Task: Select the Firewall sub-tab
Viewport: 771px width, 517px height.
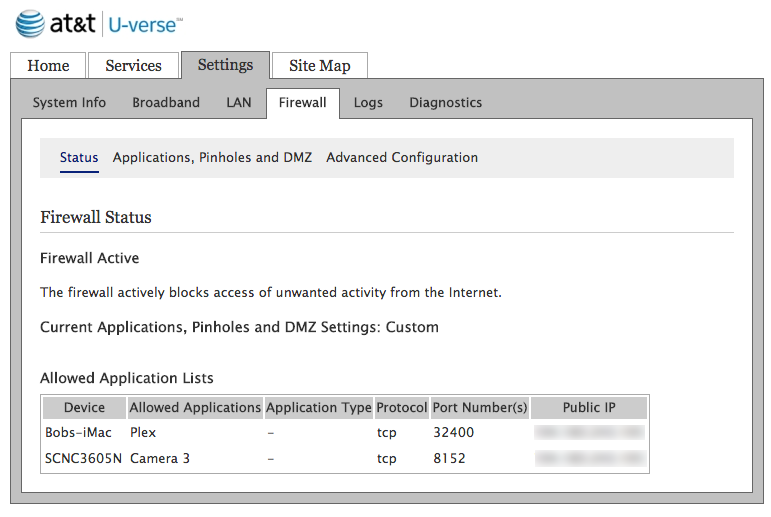Action: tap(302, 103)
